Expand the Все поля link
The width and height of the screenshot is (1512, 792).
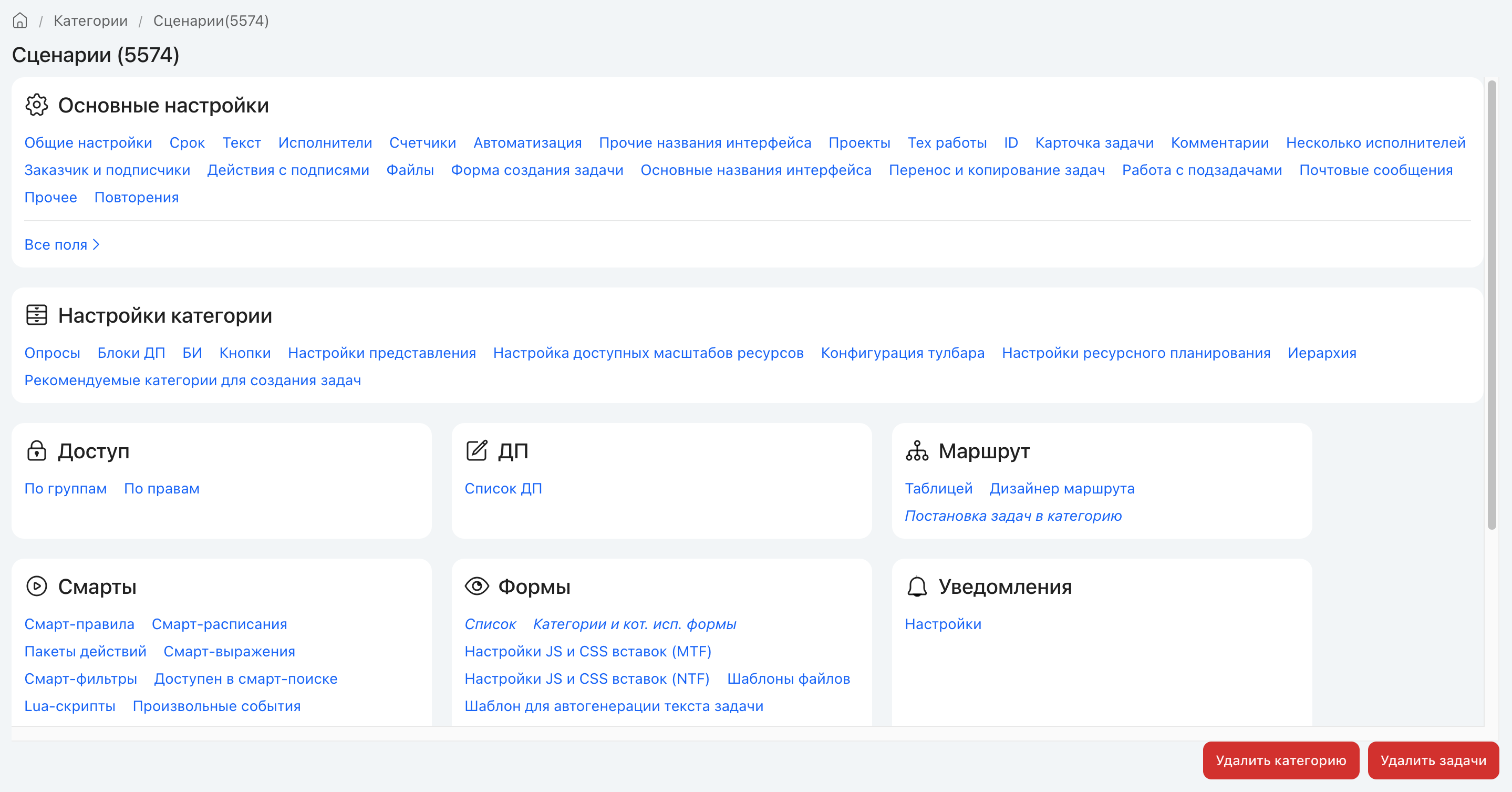[x=62, y=244]
